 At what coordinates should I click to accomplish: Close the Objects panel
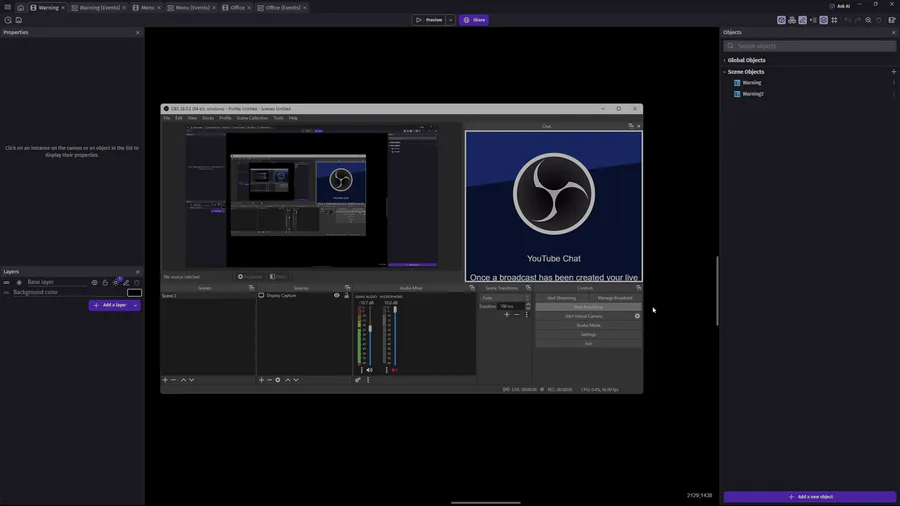[x=893, y=33]
